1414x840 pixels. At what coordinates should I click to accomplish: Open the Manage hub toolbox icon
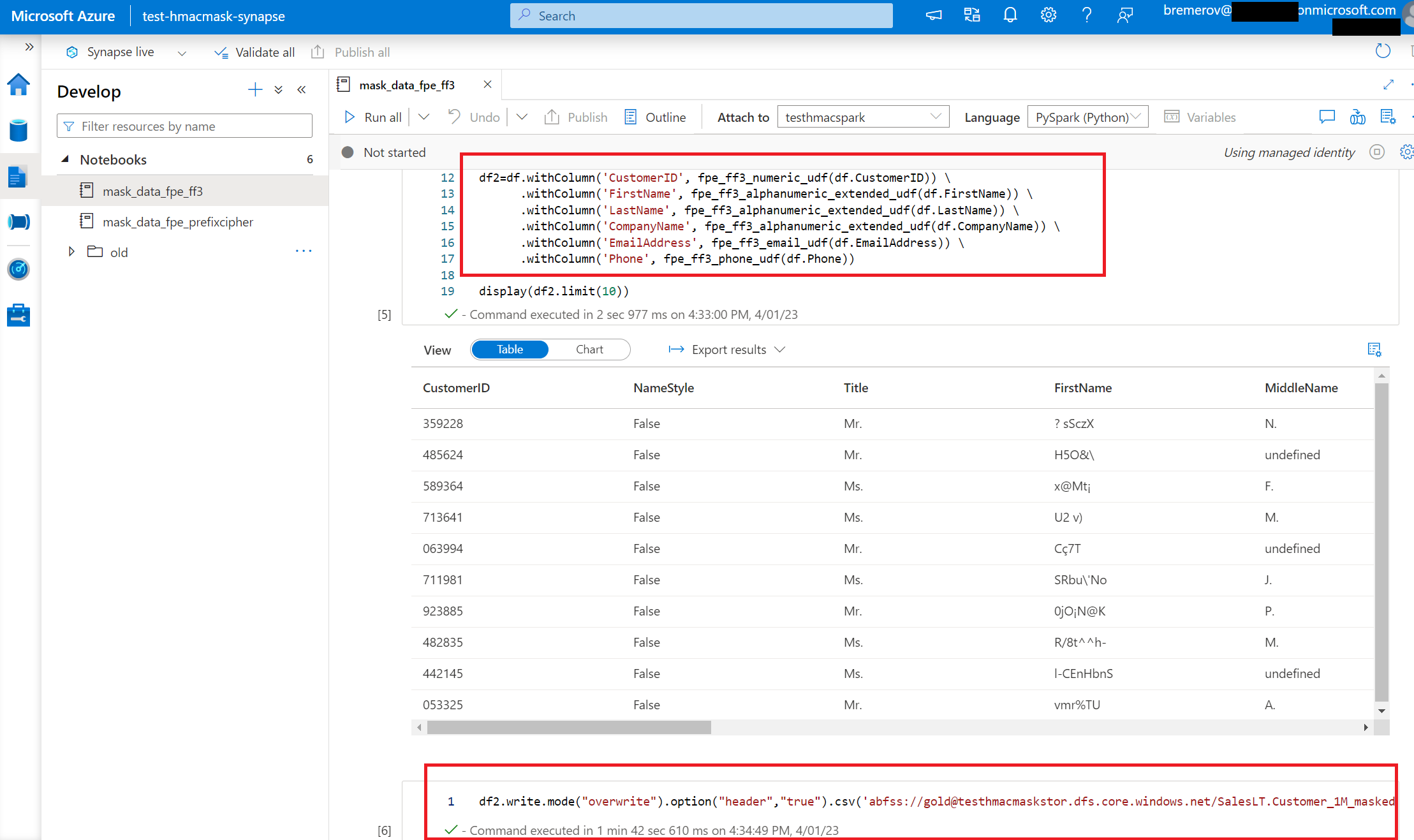click(18, 315)
